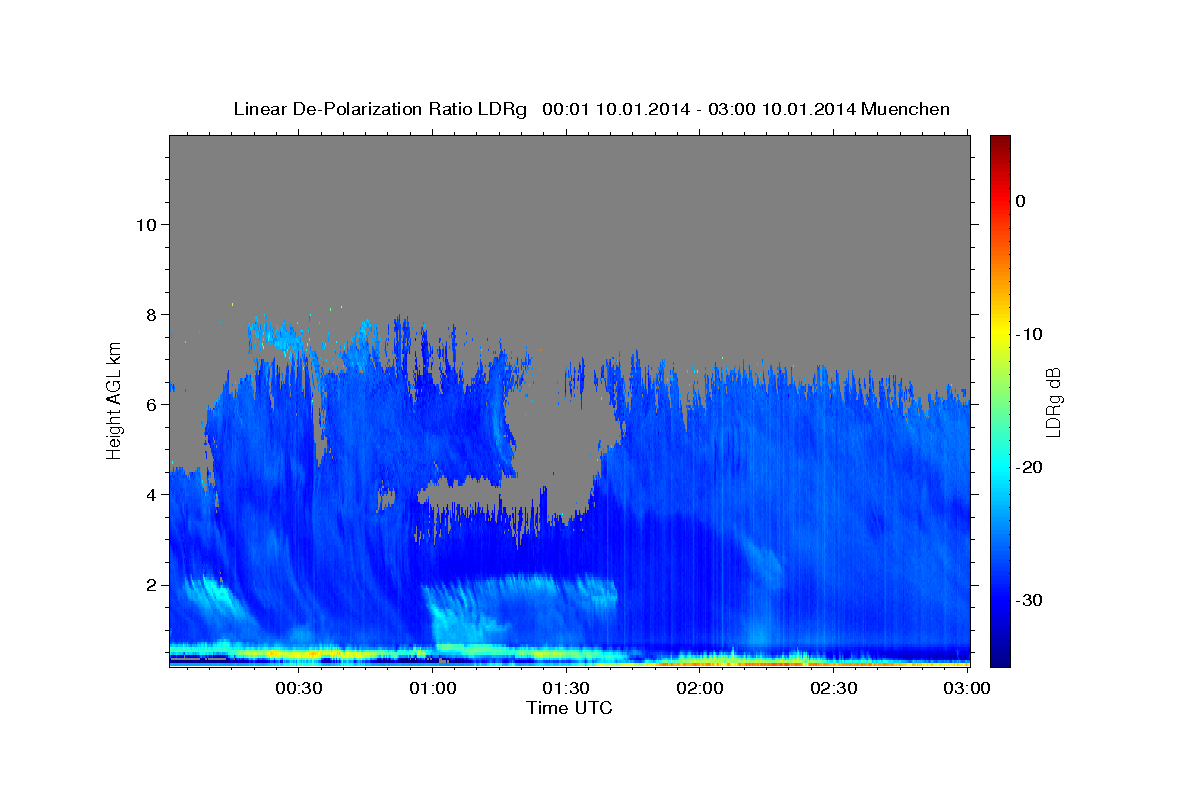The height and width of the screenshot is (800, 1200).
Task: Click the colorbar value -20
Action: [x=1029, y=467]
